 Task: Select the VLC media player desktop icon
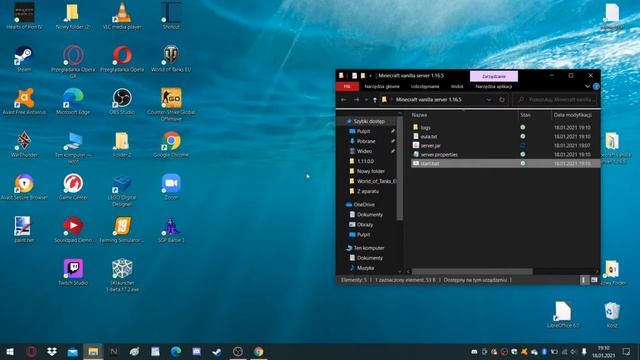(122, 16)
